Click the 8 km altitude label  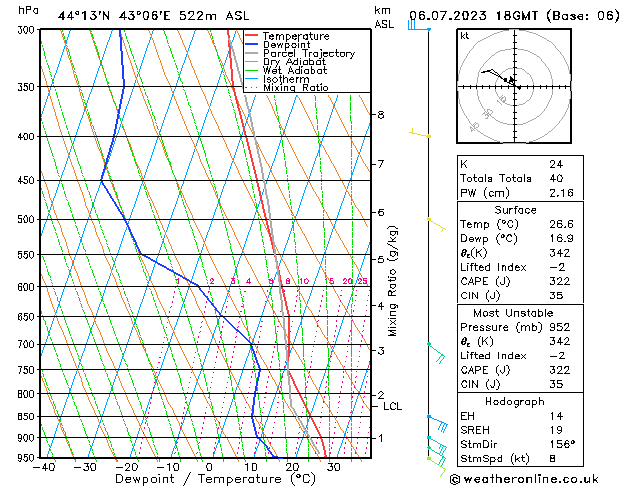(x=380, y=115)
